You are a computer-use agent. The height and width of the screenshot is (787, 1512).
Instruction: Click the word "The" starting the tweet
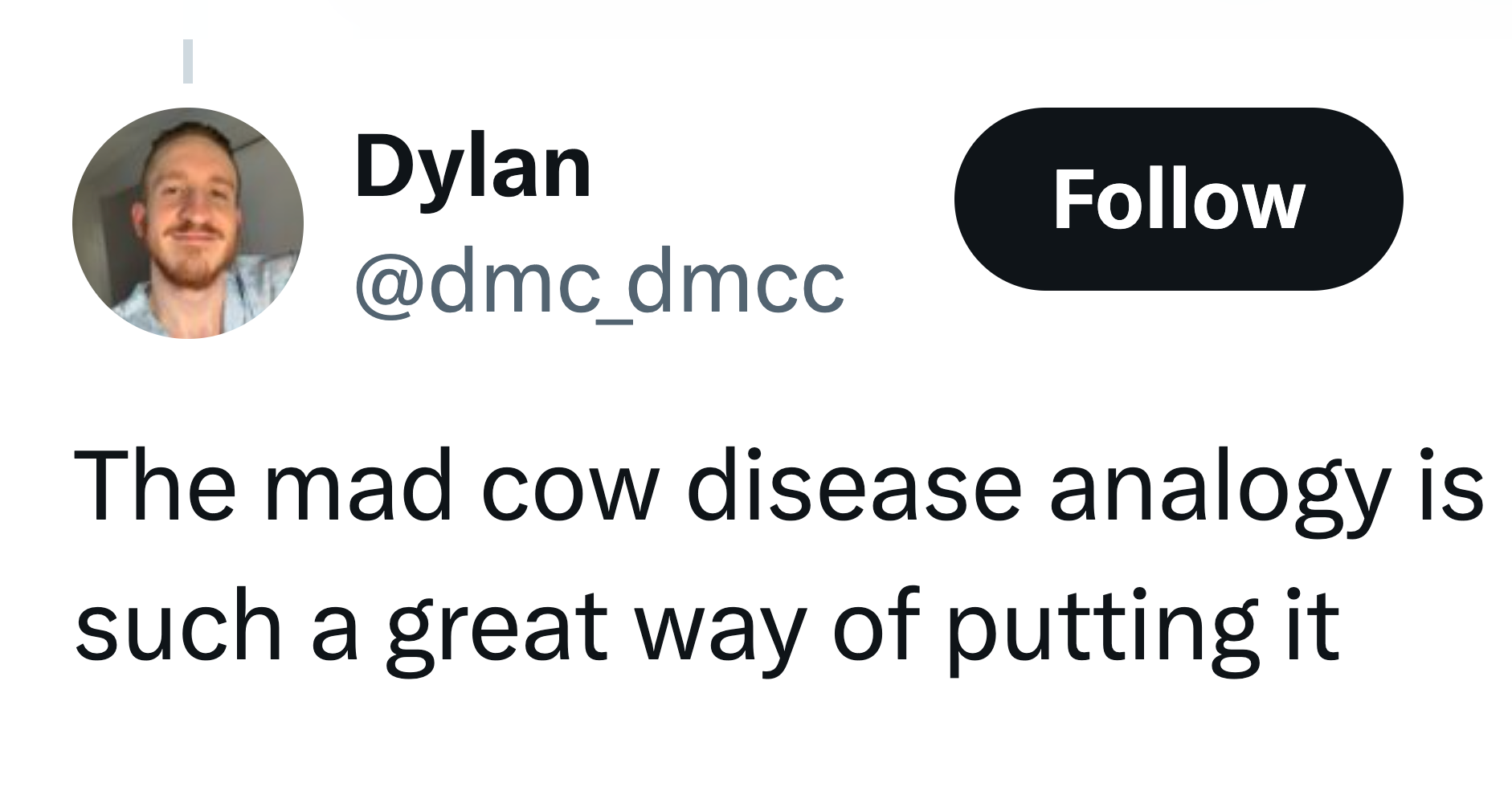[154, 487]
